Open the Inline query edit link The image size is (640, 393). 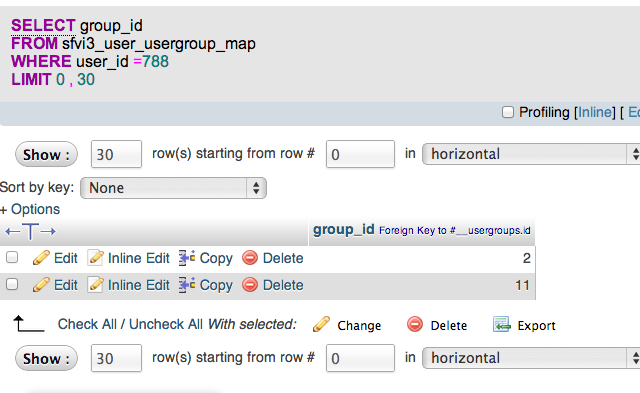(x=595, y=112)
